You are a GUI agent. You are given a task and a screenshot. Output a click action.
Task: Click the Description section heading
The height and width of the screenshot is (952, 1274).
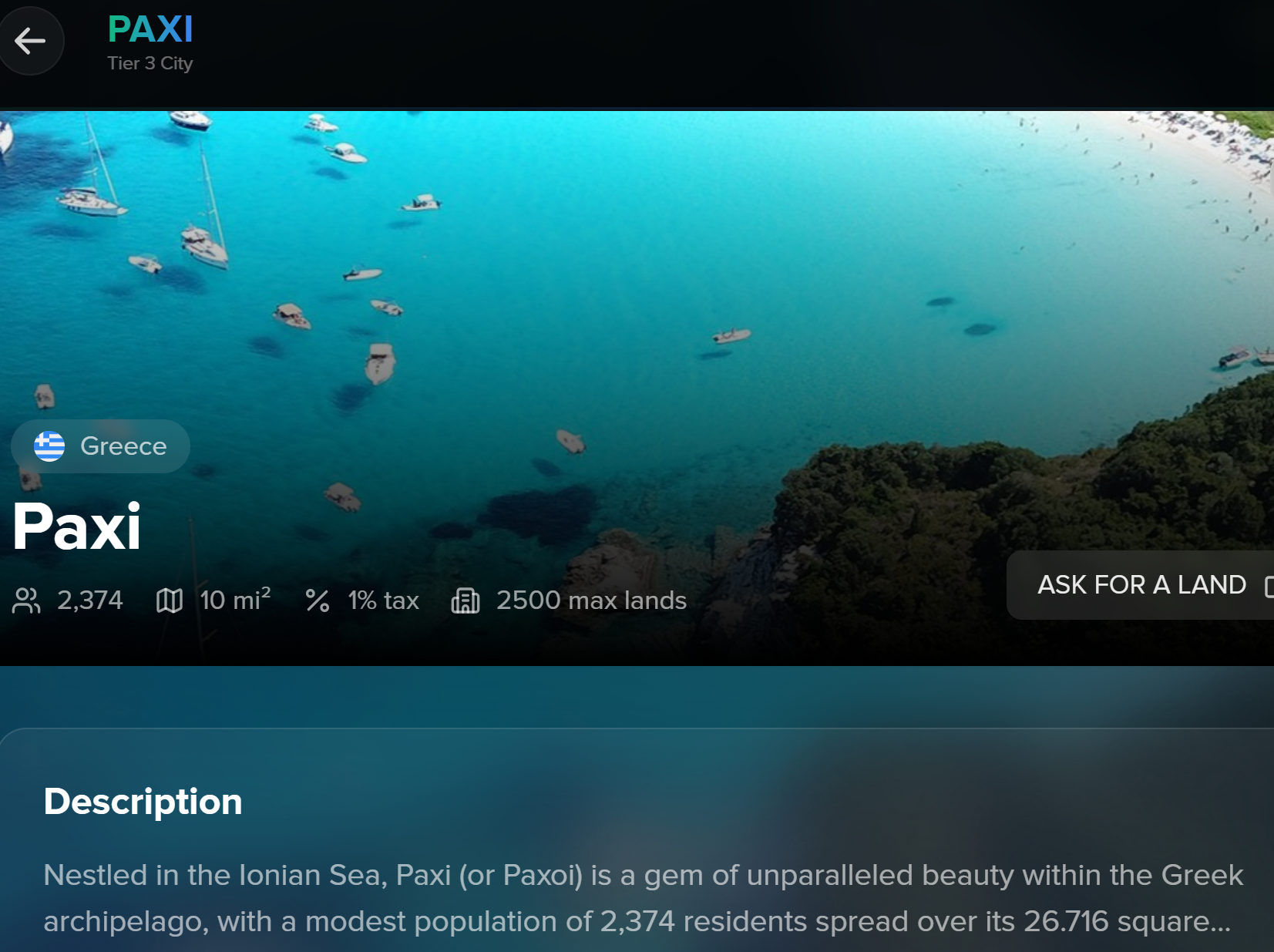[143, 802]
